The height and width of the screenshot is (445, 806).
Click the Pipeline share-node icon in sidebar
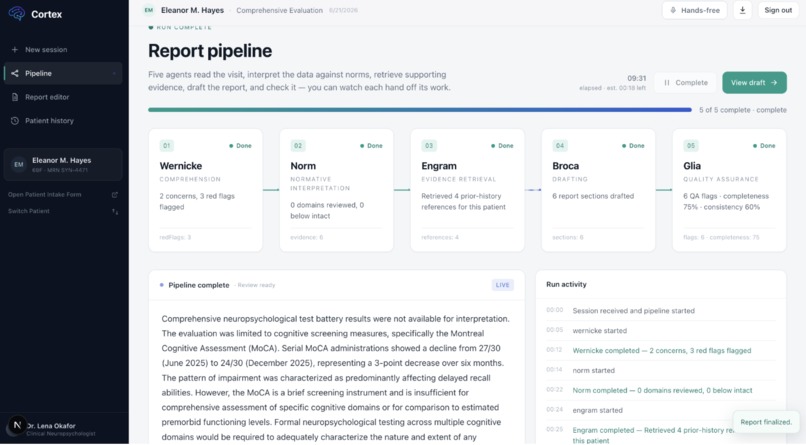[x=14, y=73]
